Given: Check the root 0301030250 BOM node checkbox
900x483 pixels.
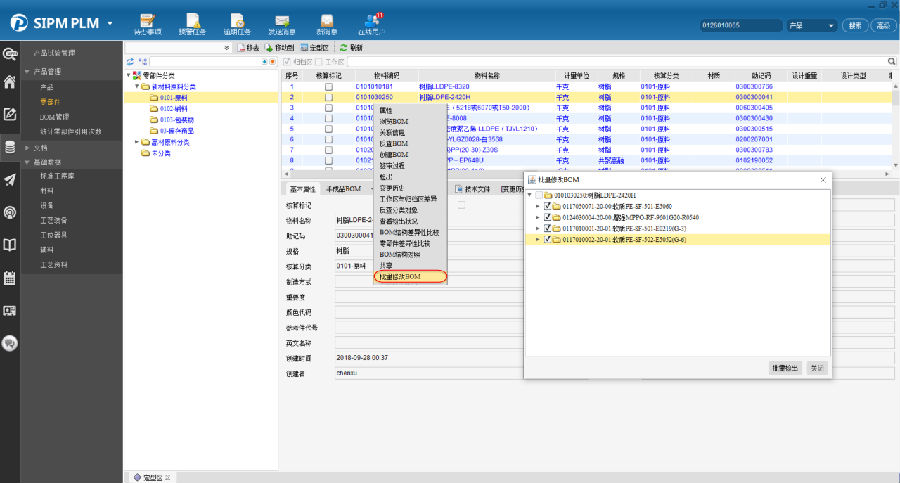Looking at the screenshot, I should coord(539,195).
